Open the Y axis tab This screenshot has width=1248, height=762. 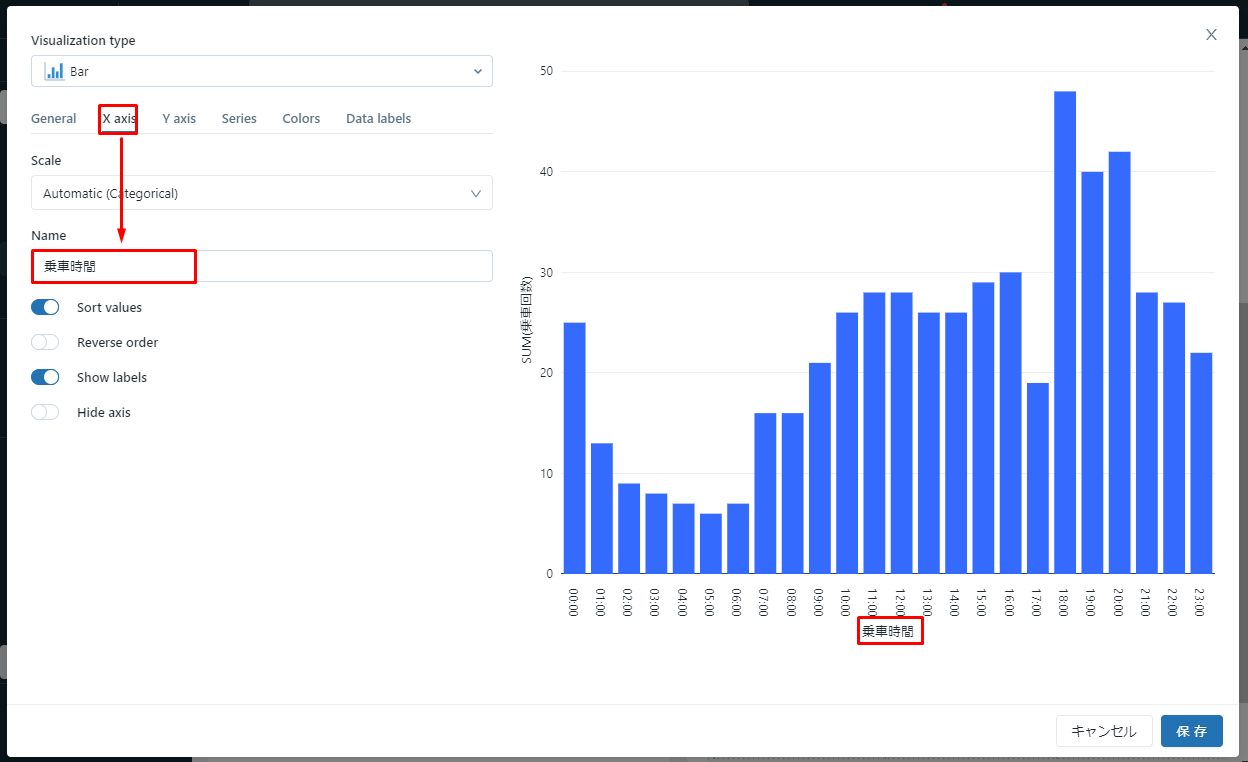coord(179,119)
